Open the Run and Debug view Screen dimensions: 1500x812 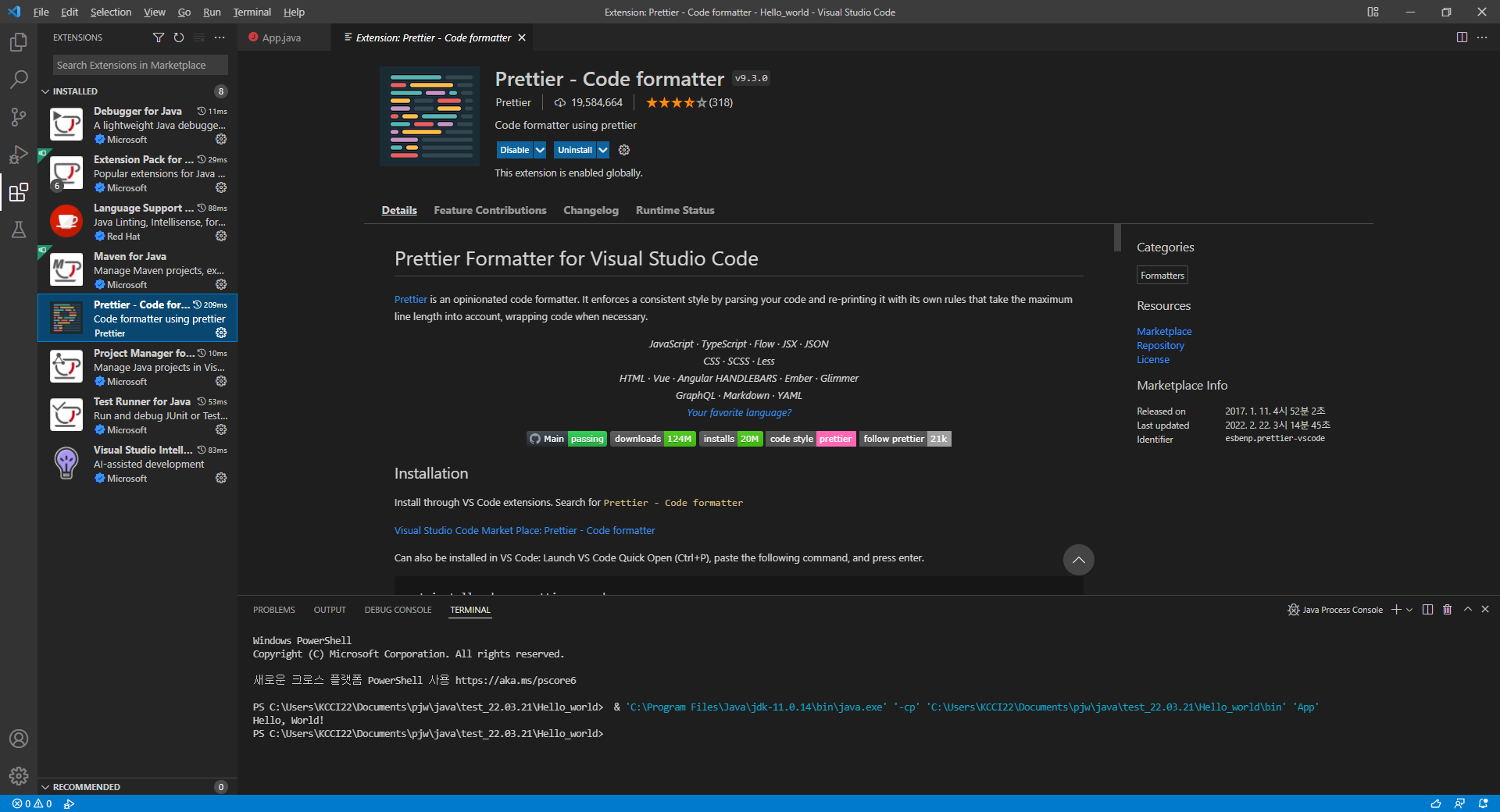click(19, 155)
